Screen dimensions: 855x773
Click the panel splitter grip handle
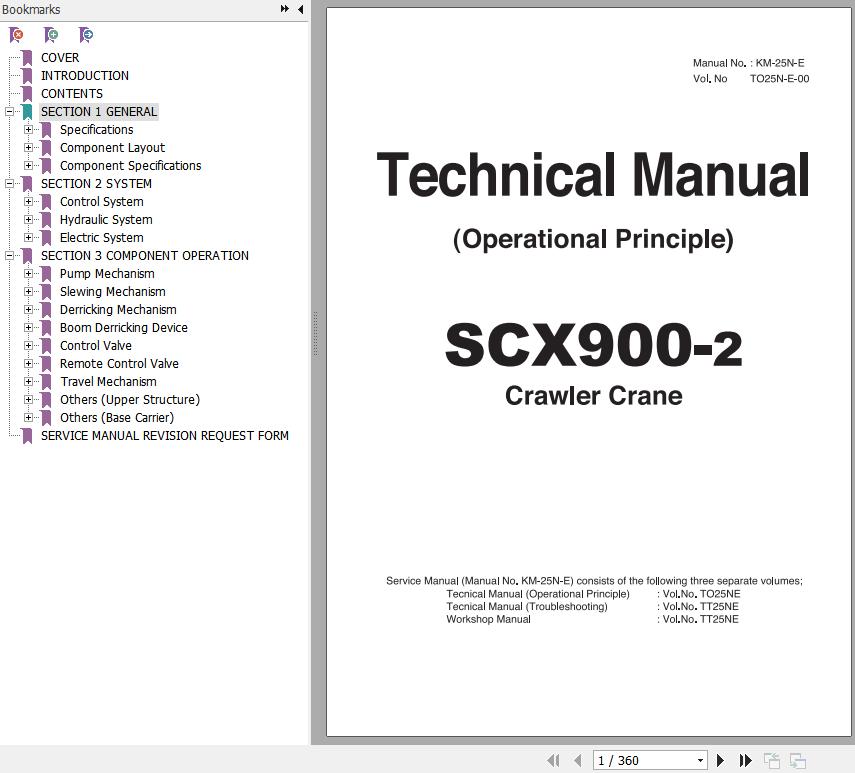coord(316,334)
